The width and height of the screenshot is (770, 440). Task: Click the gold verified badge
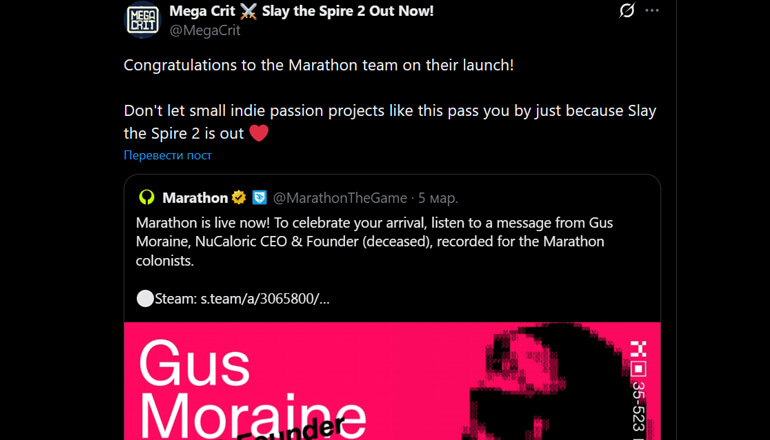[239, 198]
